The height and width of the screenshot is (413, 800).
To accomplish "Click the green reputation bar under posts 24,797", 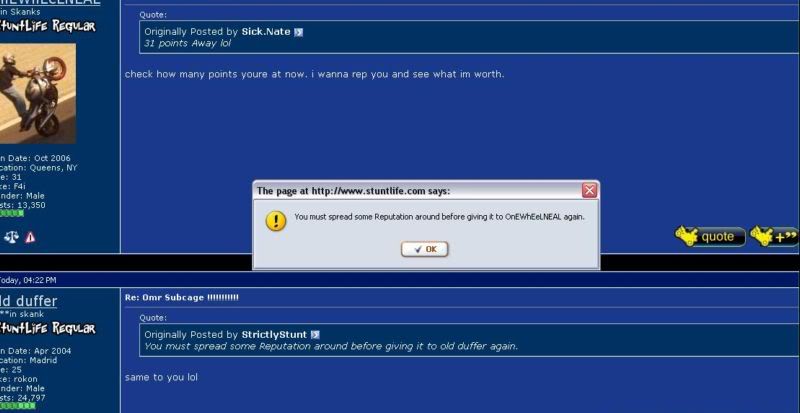I will (18, 406).
